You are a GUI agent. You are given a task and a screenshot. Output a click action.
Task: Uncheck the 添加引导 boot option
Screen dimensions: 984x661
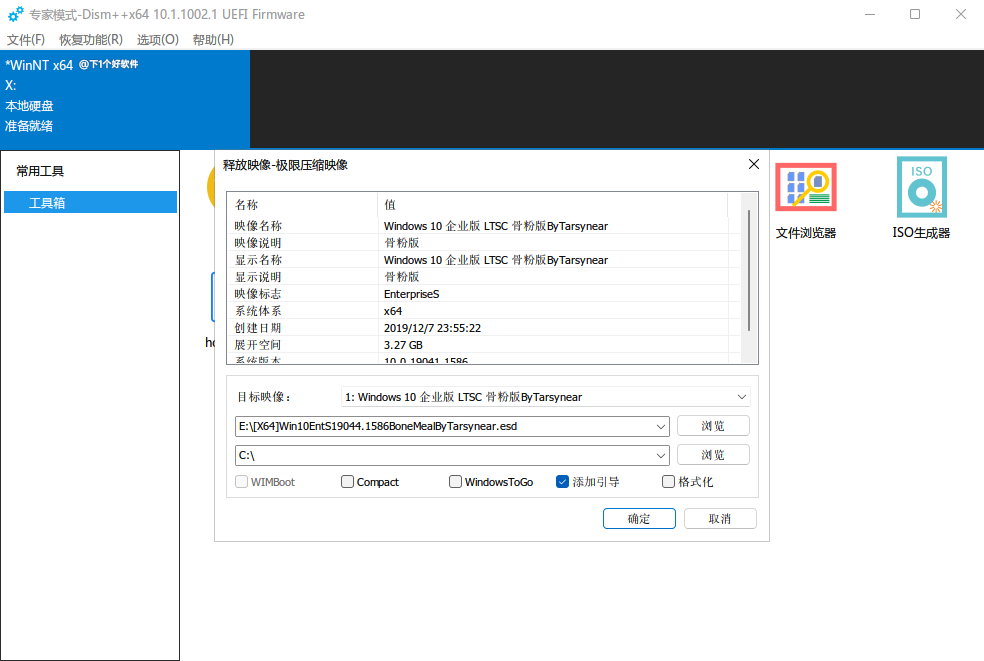point(562,481)
